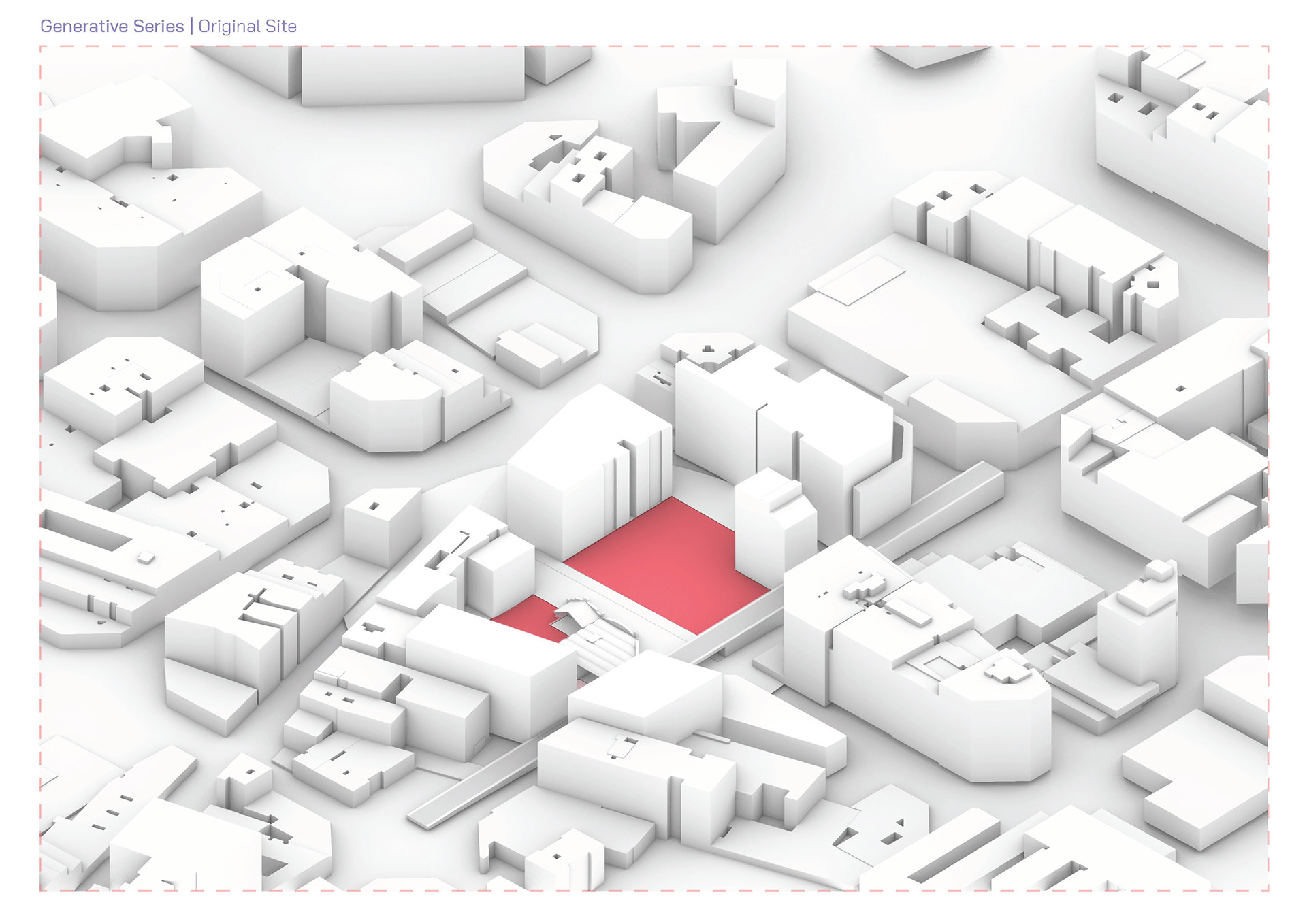1307x924 pixels.
Task: Select the small red plot beside the curved structure
Action: pos(530,618)
